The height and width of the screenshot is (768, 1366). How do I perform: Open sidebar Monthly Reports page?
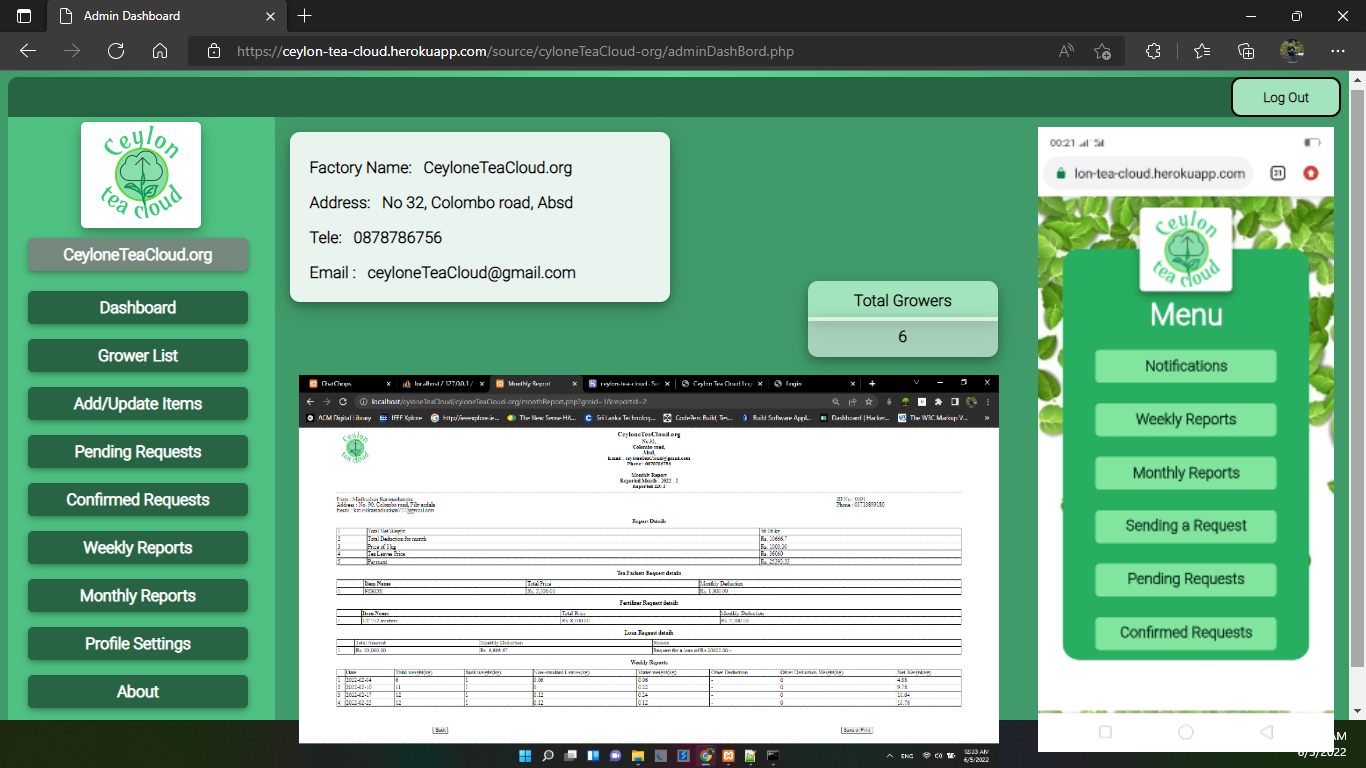(138, 596)
